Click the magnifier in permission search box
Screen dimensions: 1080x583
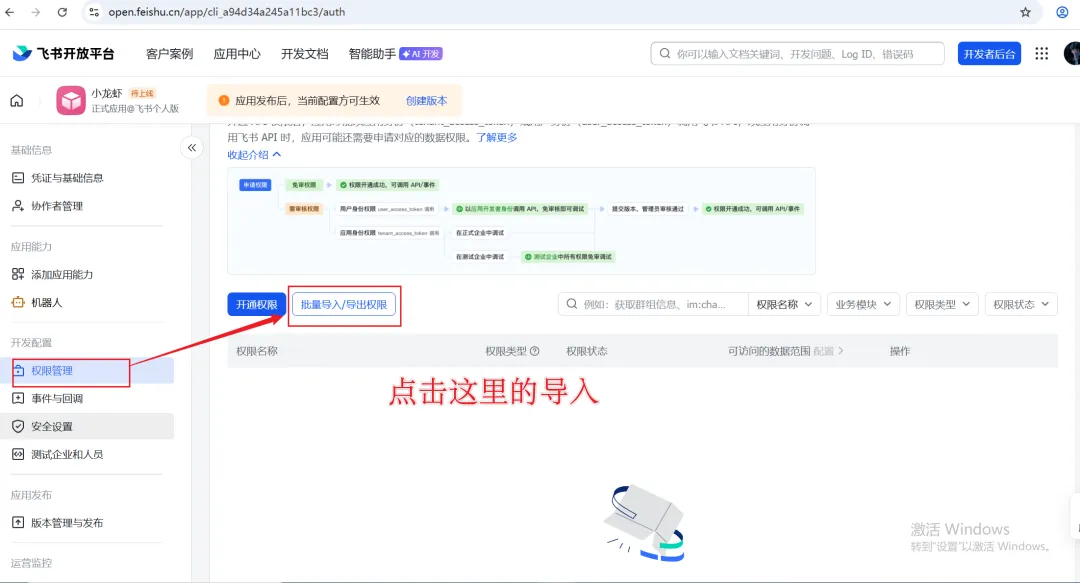(x=572, y=304)
